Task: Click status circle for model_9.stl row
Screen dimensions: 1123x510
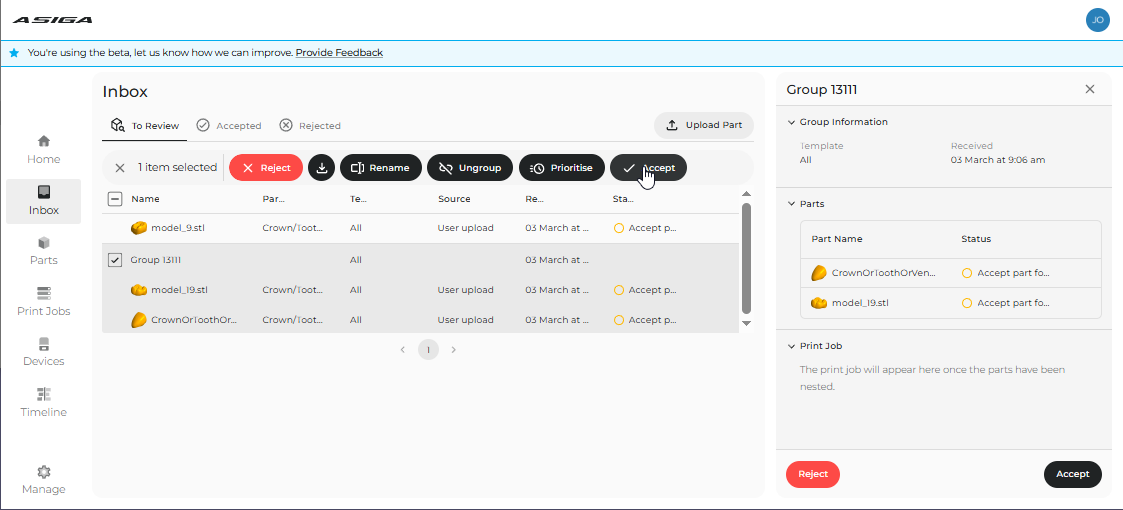Action: [x=620, y=228]
